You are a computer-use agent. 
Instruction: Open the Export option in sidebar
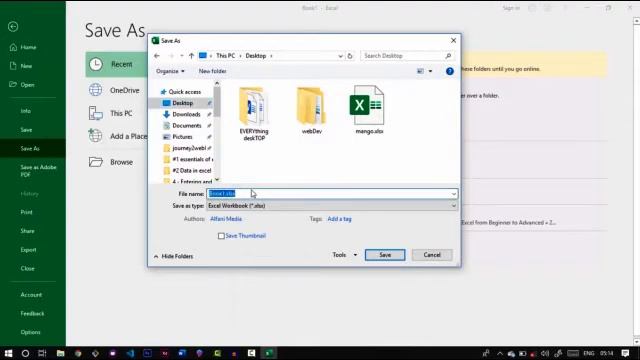(28, 250)
